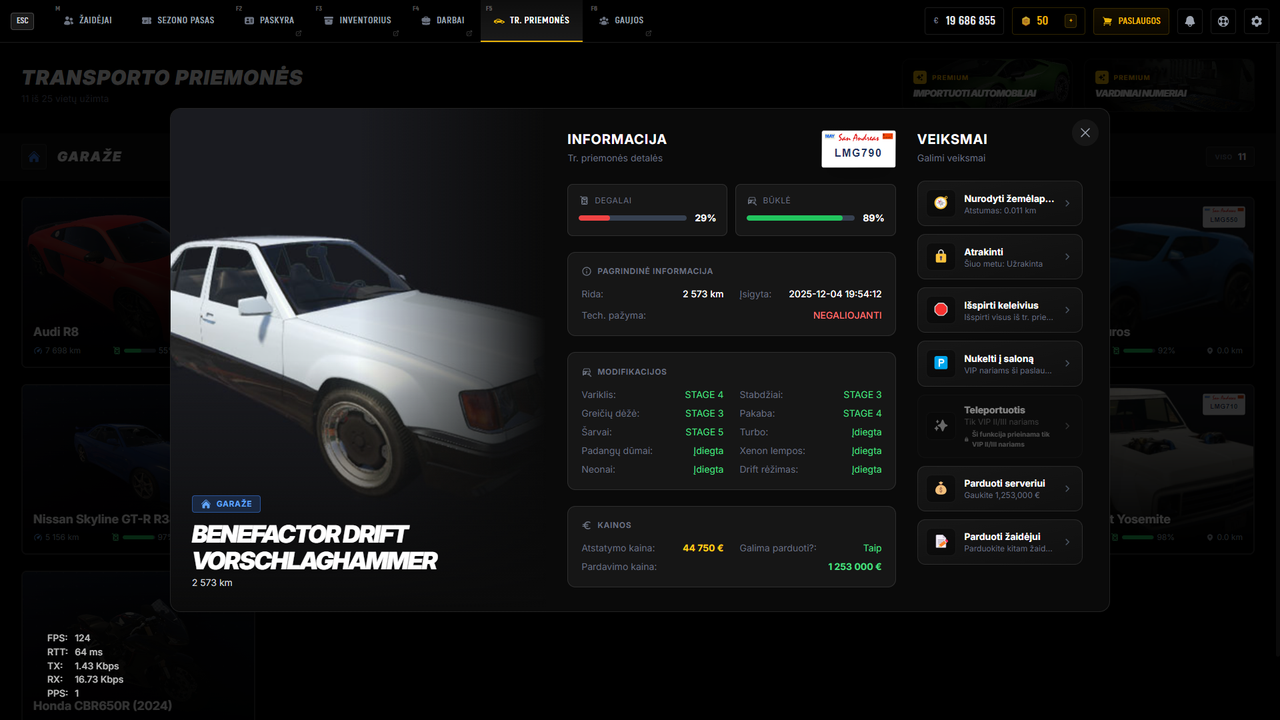
Task: Go to the Paskyra tab
Action: tap(269, 21)
